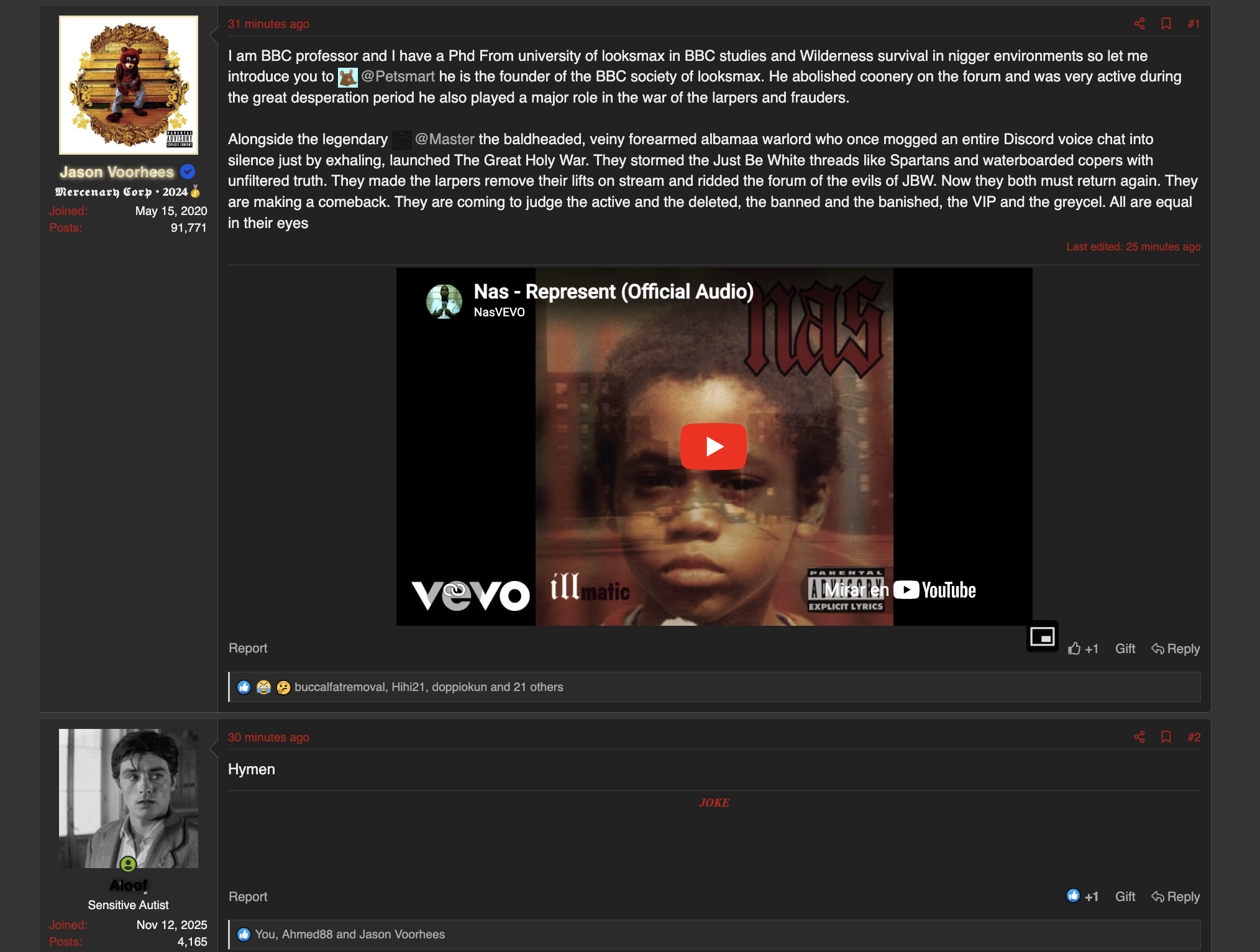Image resolution: width=1260 pixels, height=952 pixels.
Task: Reply to post #1
Action: (x=1176, y=649)
